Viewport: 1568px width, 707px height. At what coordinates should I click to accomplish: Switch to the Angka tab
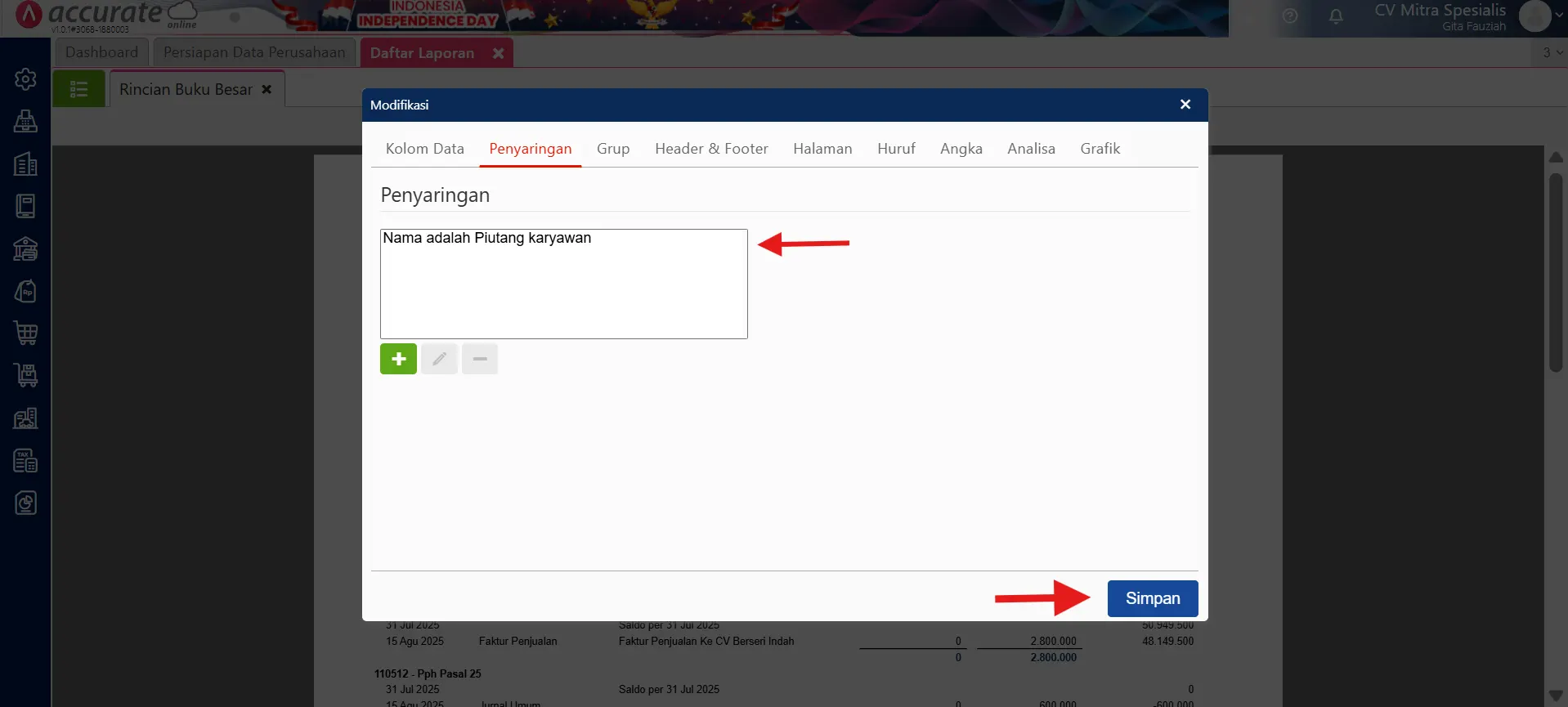[x=961, y=149]
